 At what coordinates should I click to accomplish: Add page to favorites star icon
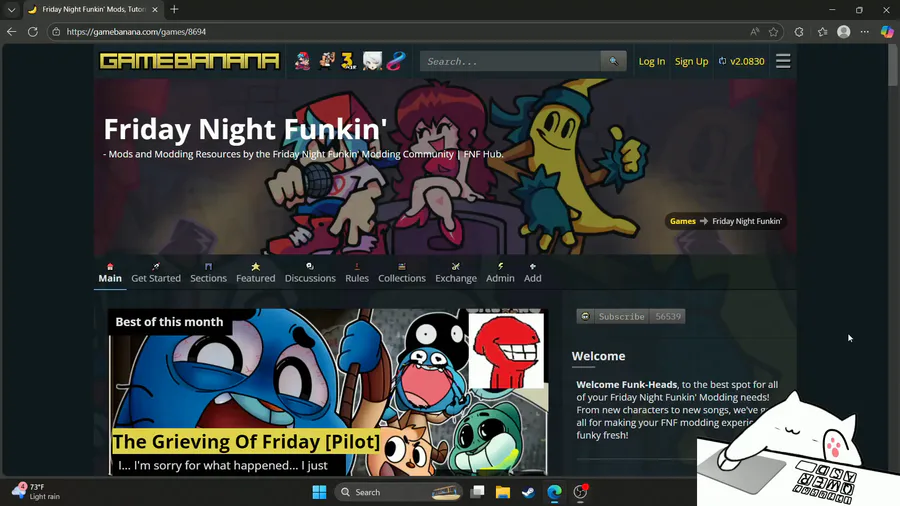click(773, 32)
